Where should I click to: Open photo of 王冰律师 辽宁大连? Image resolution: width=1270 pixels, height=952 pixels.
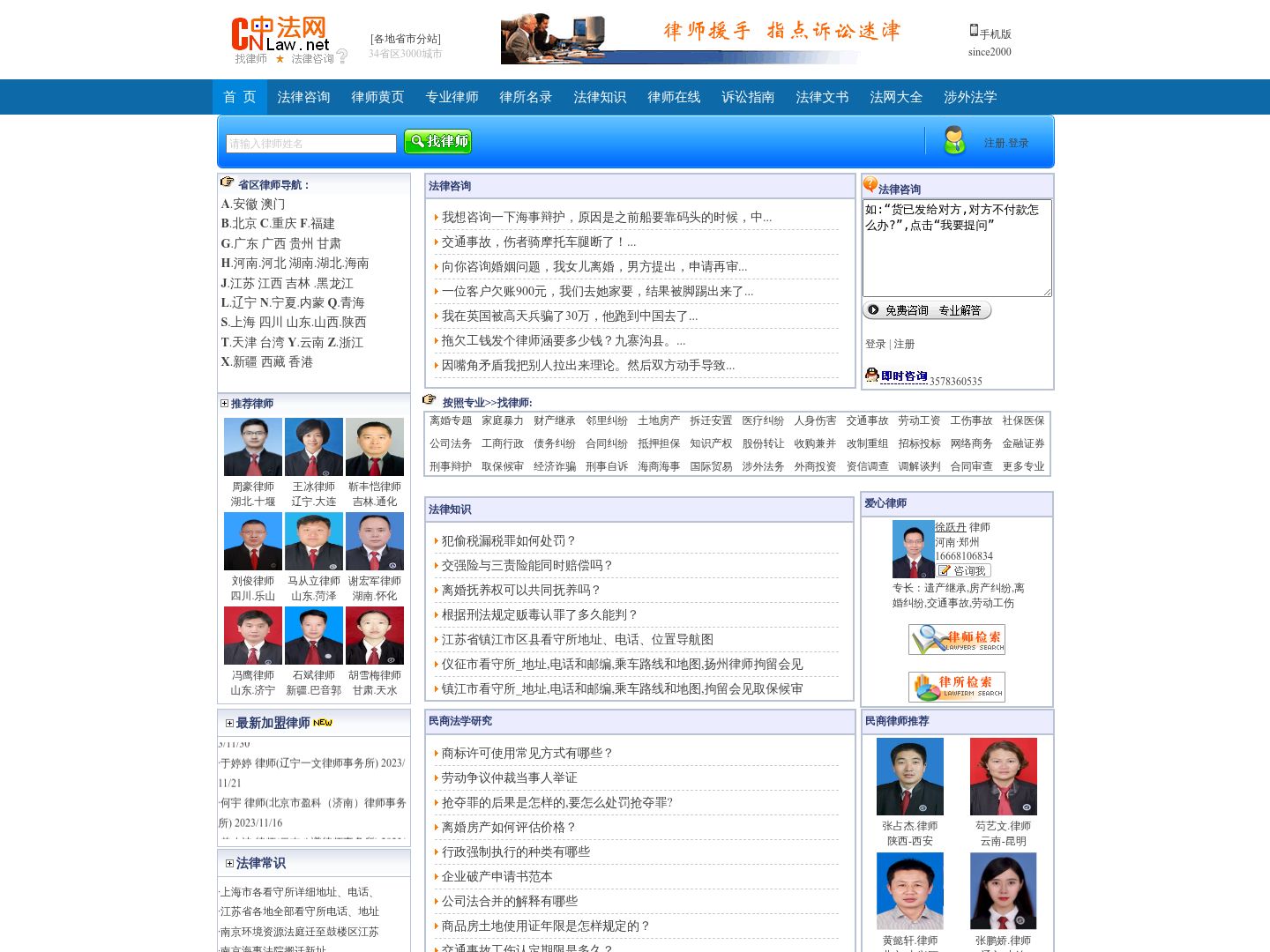[314, 447]
